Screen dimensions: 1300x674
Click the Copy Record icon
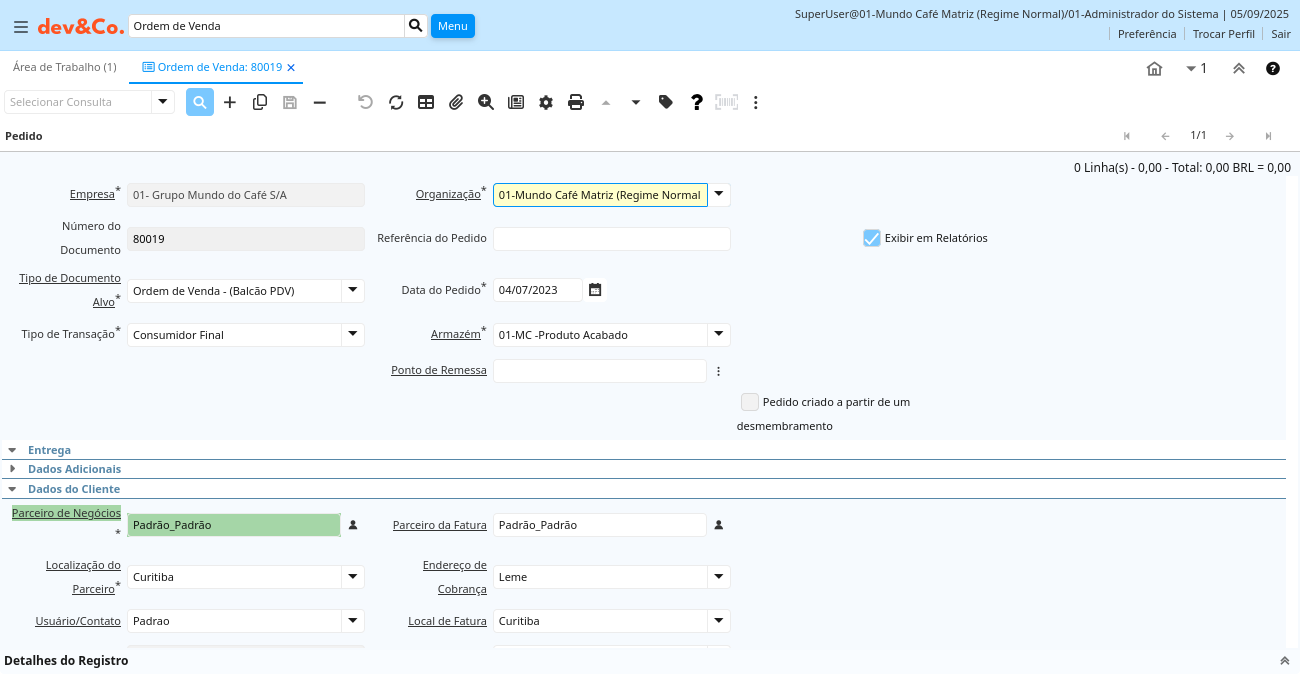point(260,102)
